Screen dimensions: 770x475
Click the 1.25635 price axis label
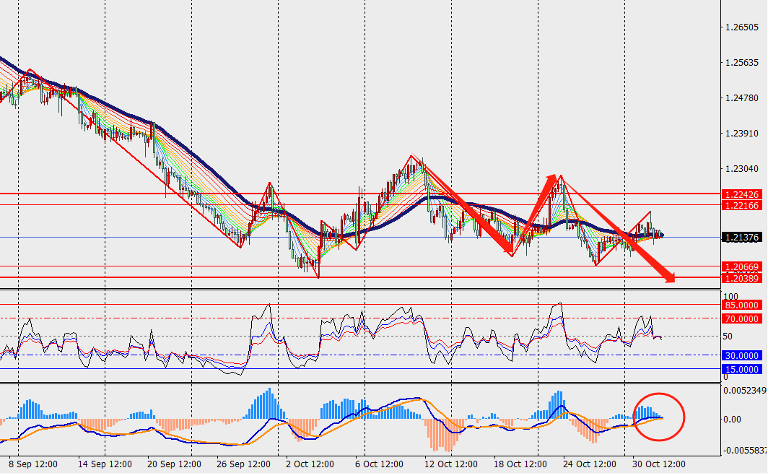(742, 63)
